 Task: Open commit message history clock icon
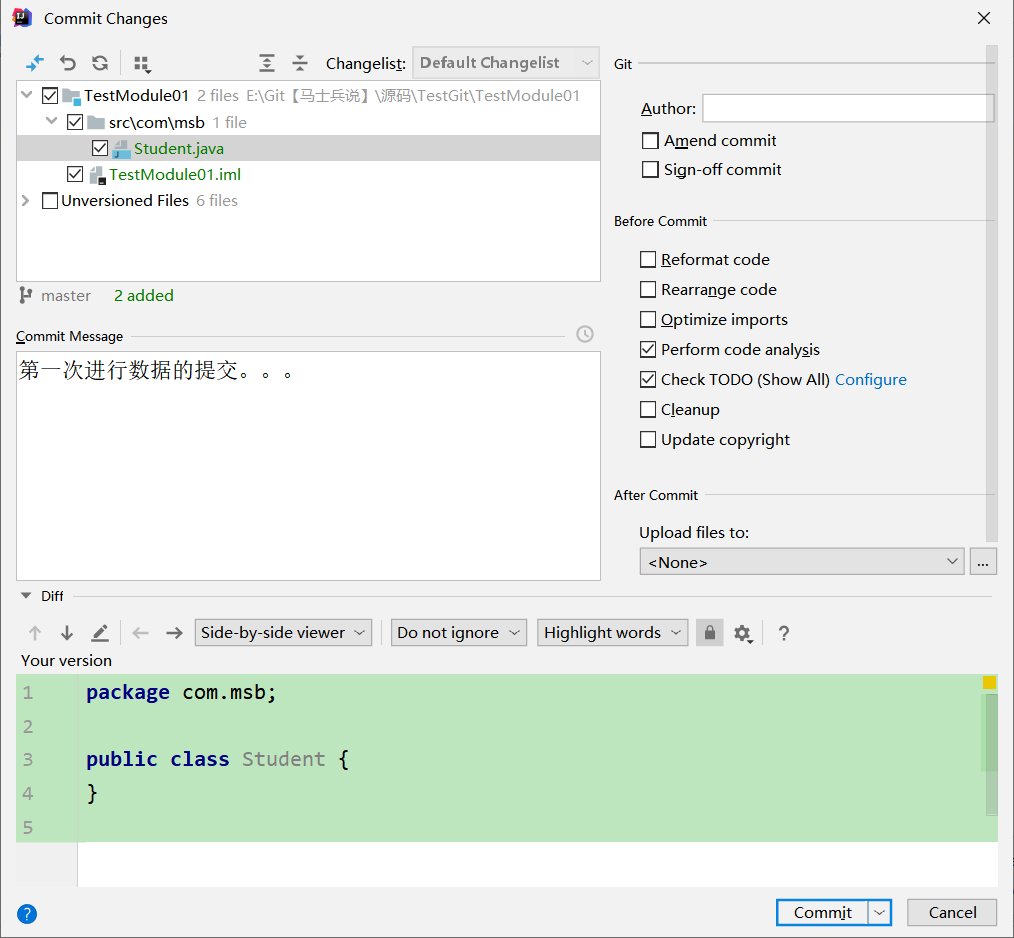click(x=585, y=334)
